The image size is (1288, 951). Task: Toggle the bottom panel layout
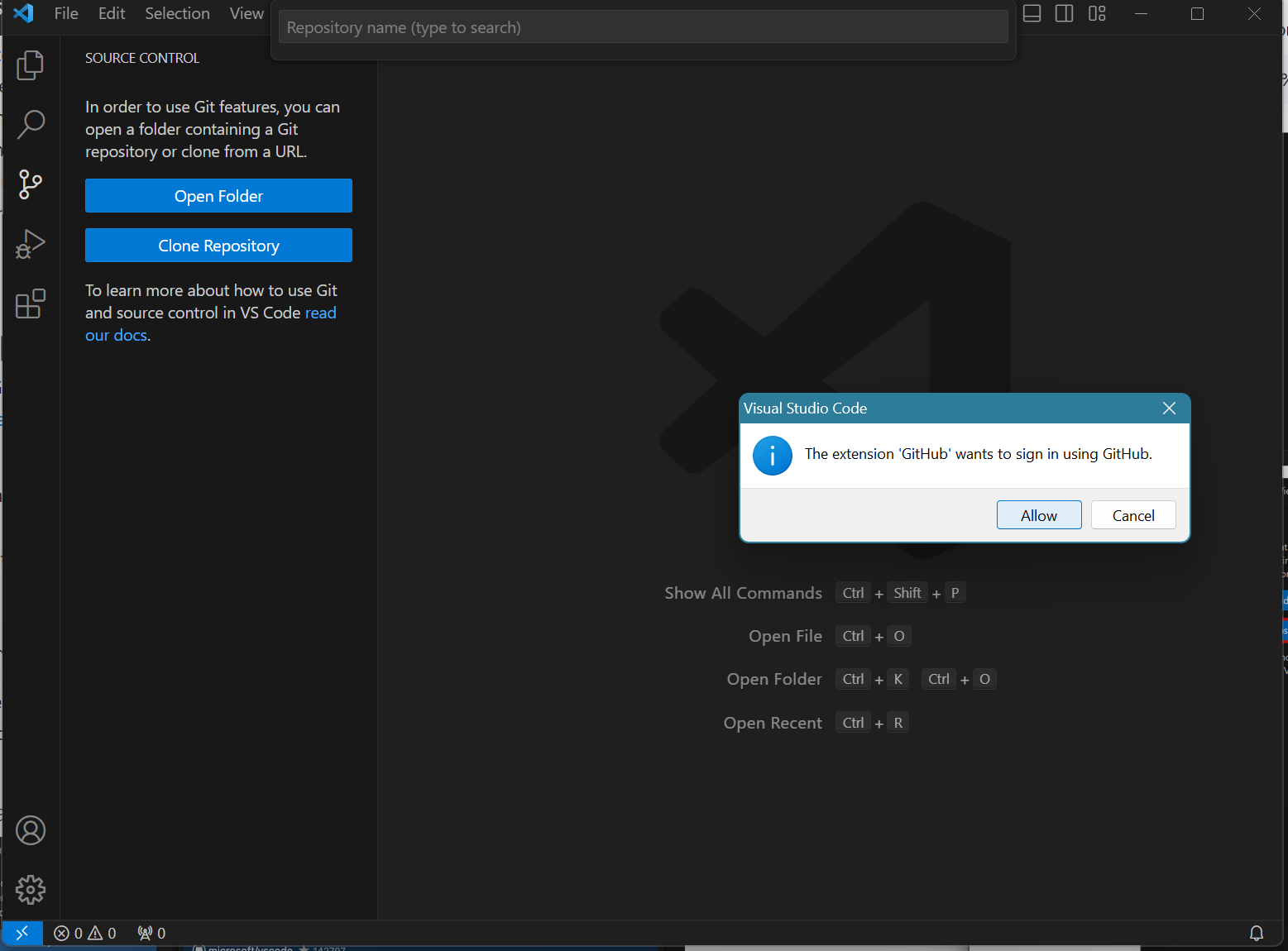coord(1032,13)
